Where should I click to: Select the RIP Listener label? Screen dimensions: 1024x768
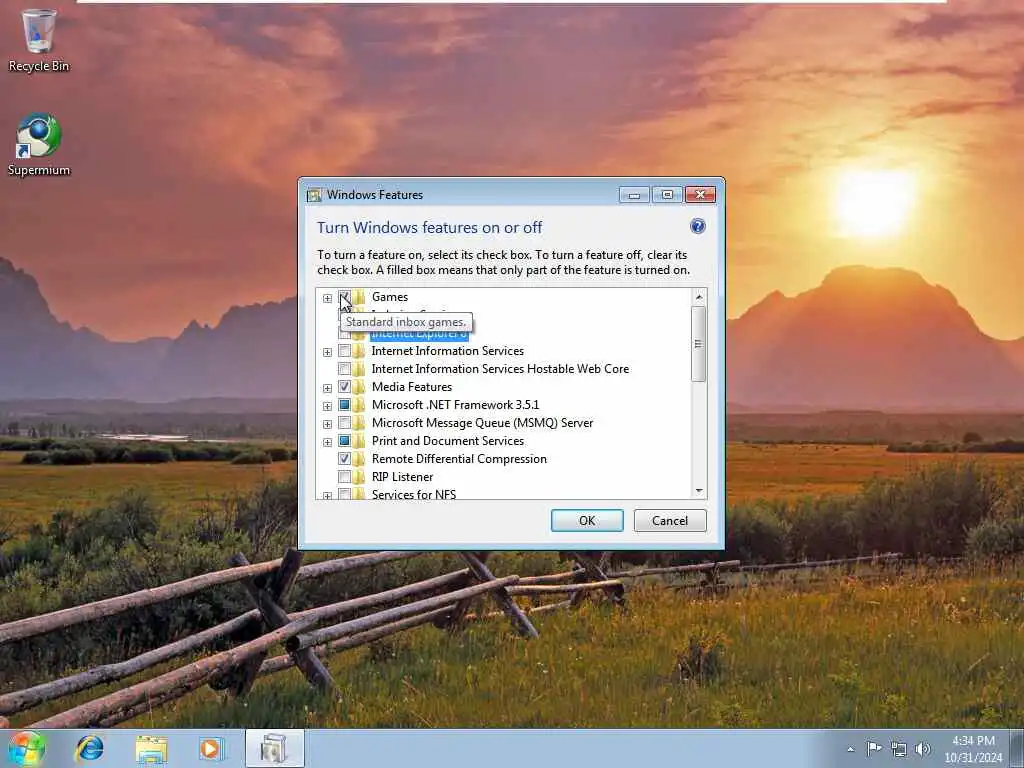(x=402, y=477)
